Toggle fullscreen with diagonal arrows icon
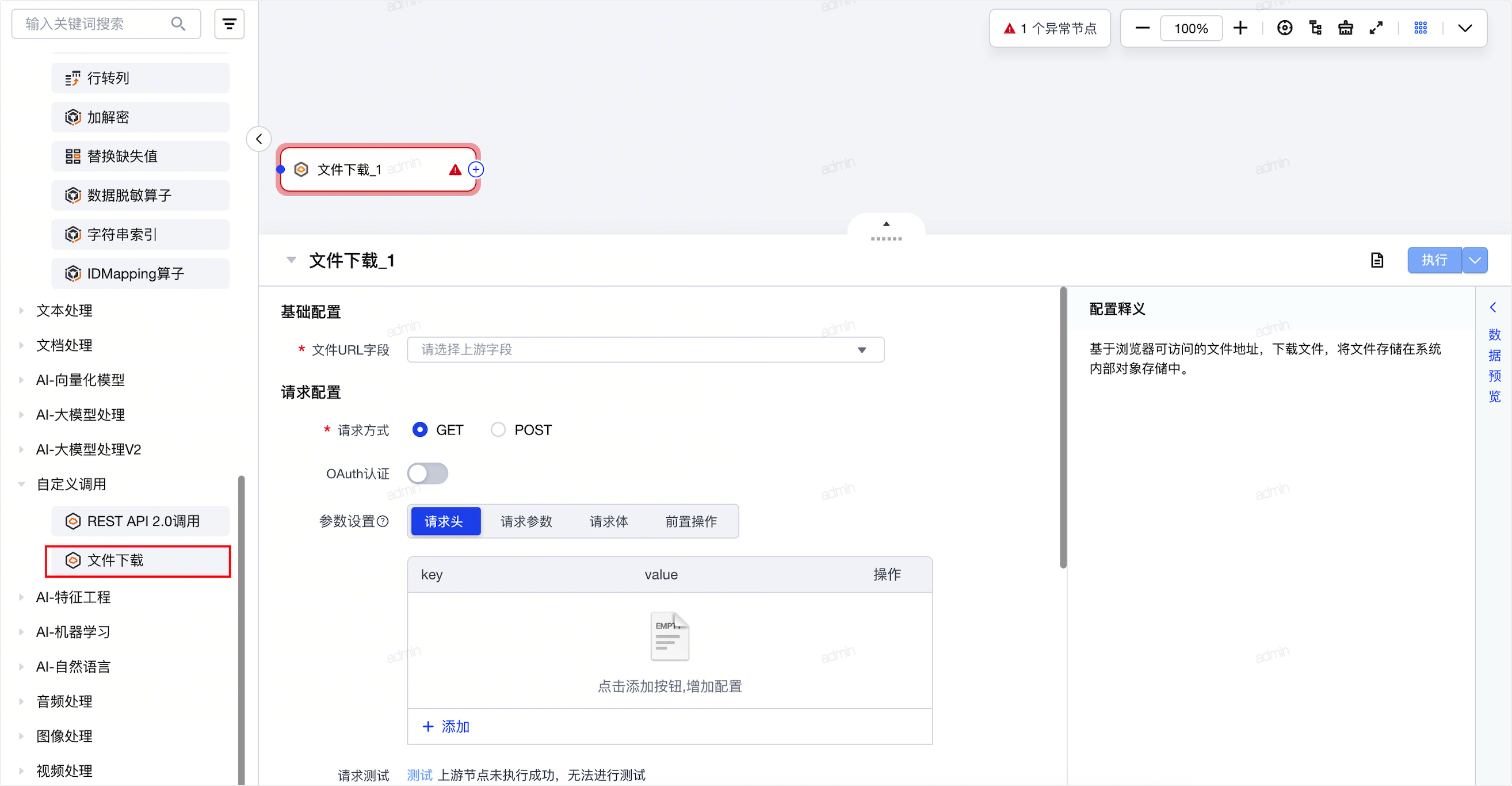Viewport: 1512px width, 786px height. click(1376, 28)
